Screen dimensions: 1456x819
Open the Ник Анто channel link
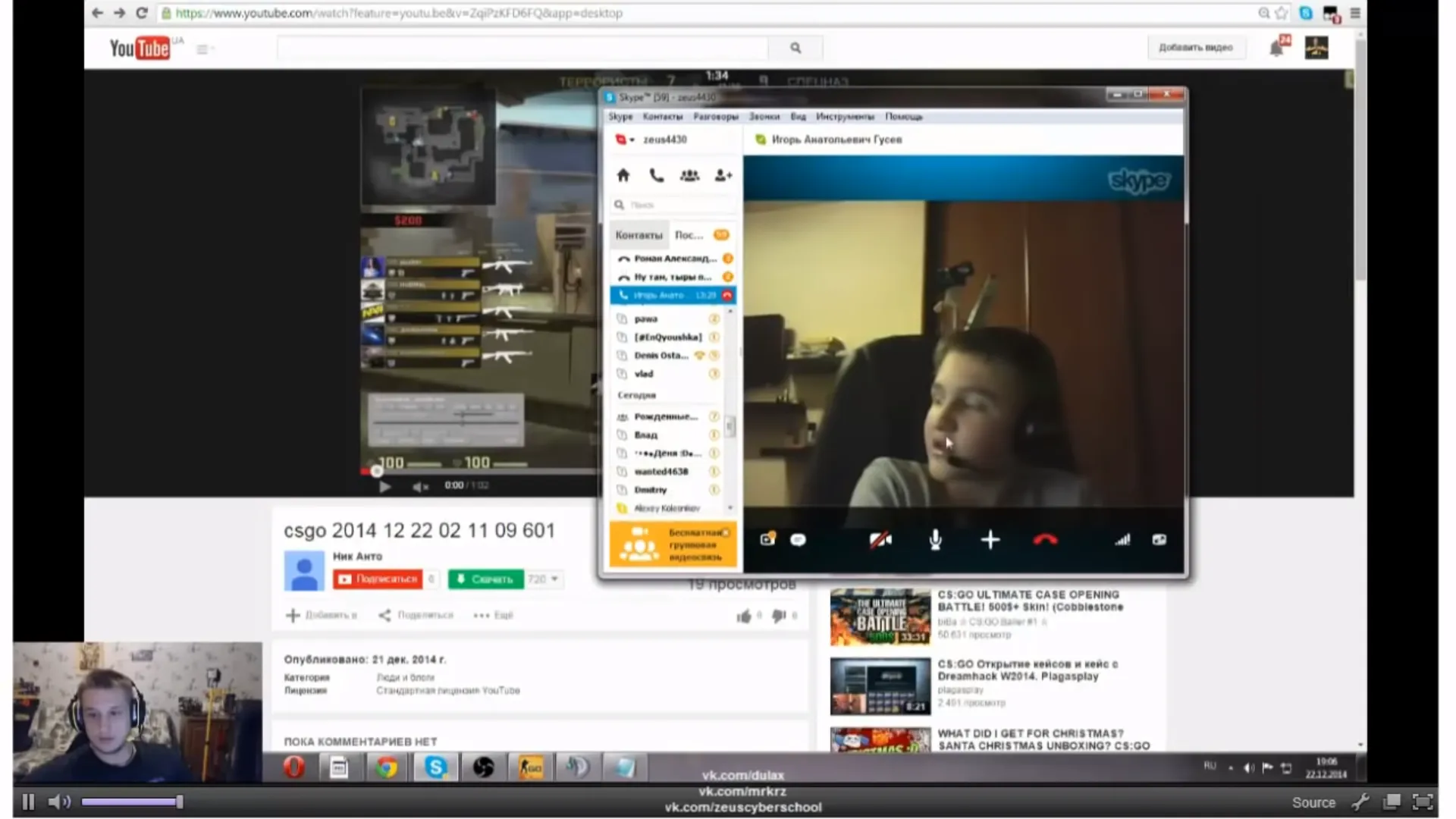click(x=357, y=557)
